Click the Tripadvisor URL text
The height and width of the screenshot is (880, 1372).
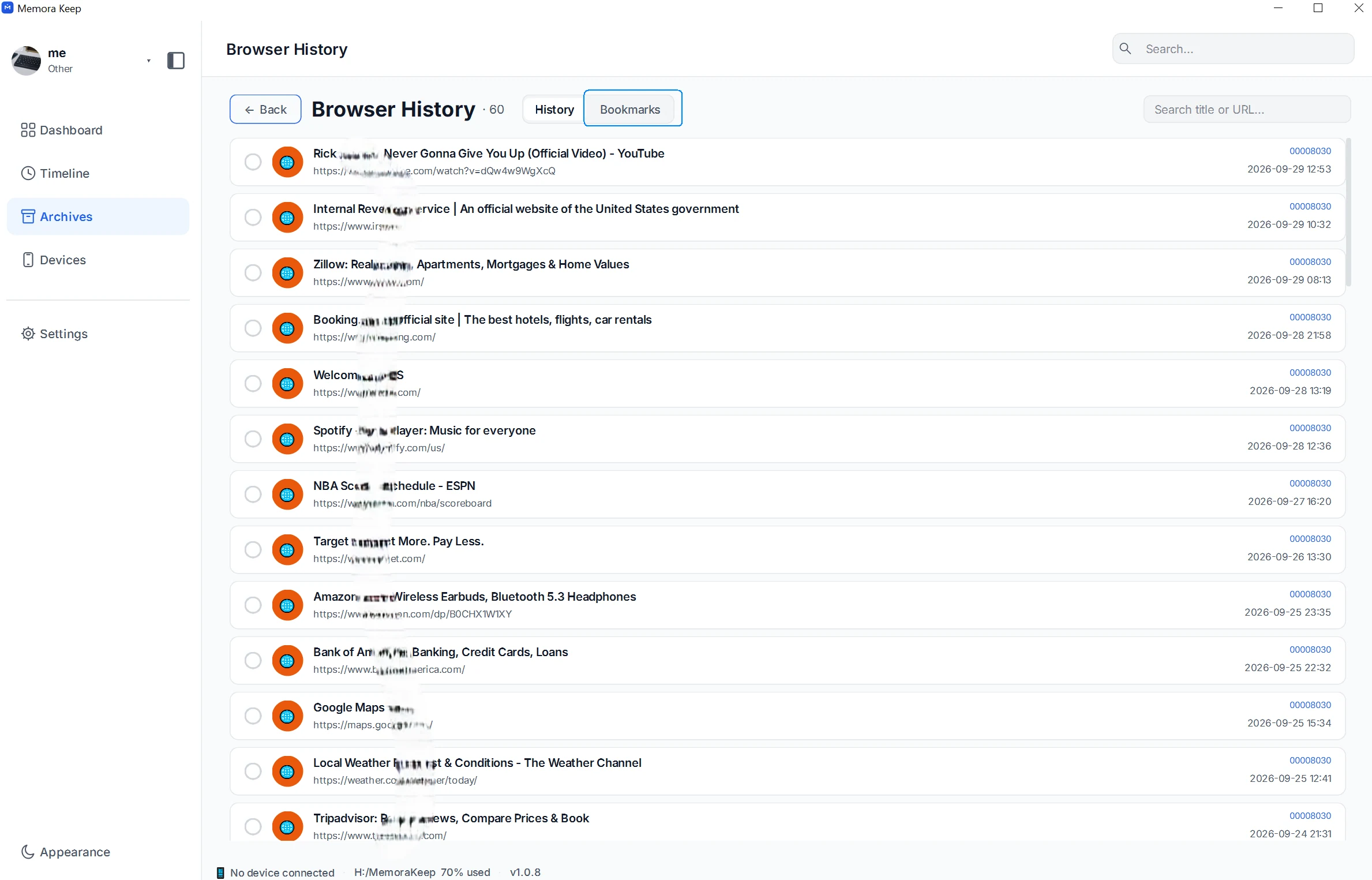click(380, 836)
